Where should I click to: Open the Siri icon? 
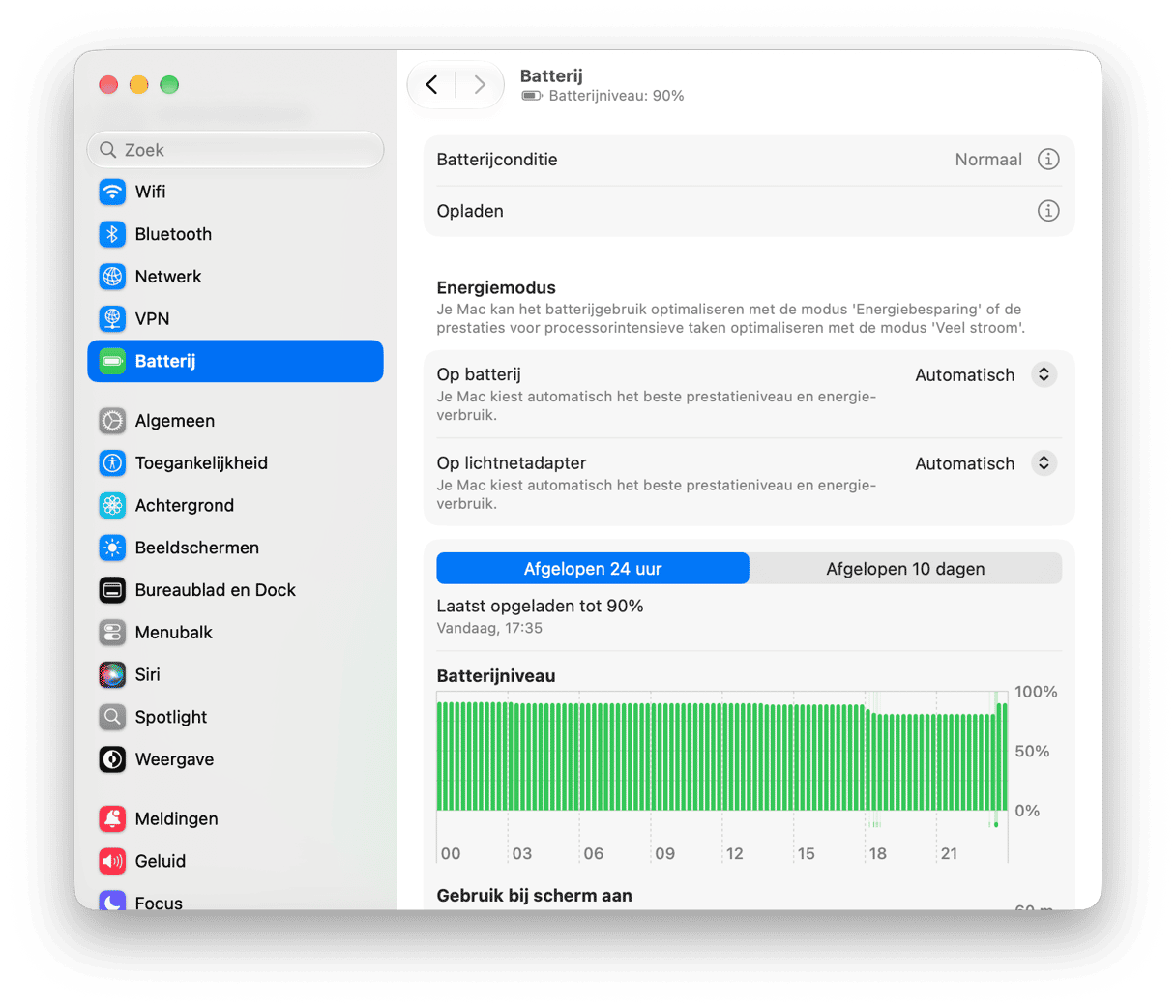click(112, 674)
